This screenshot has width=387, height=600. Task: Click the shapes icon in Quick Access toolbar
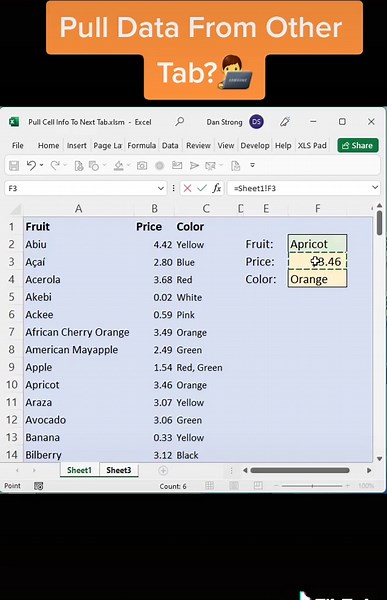[x=93, y=165]
